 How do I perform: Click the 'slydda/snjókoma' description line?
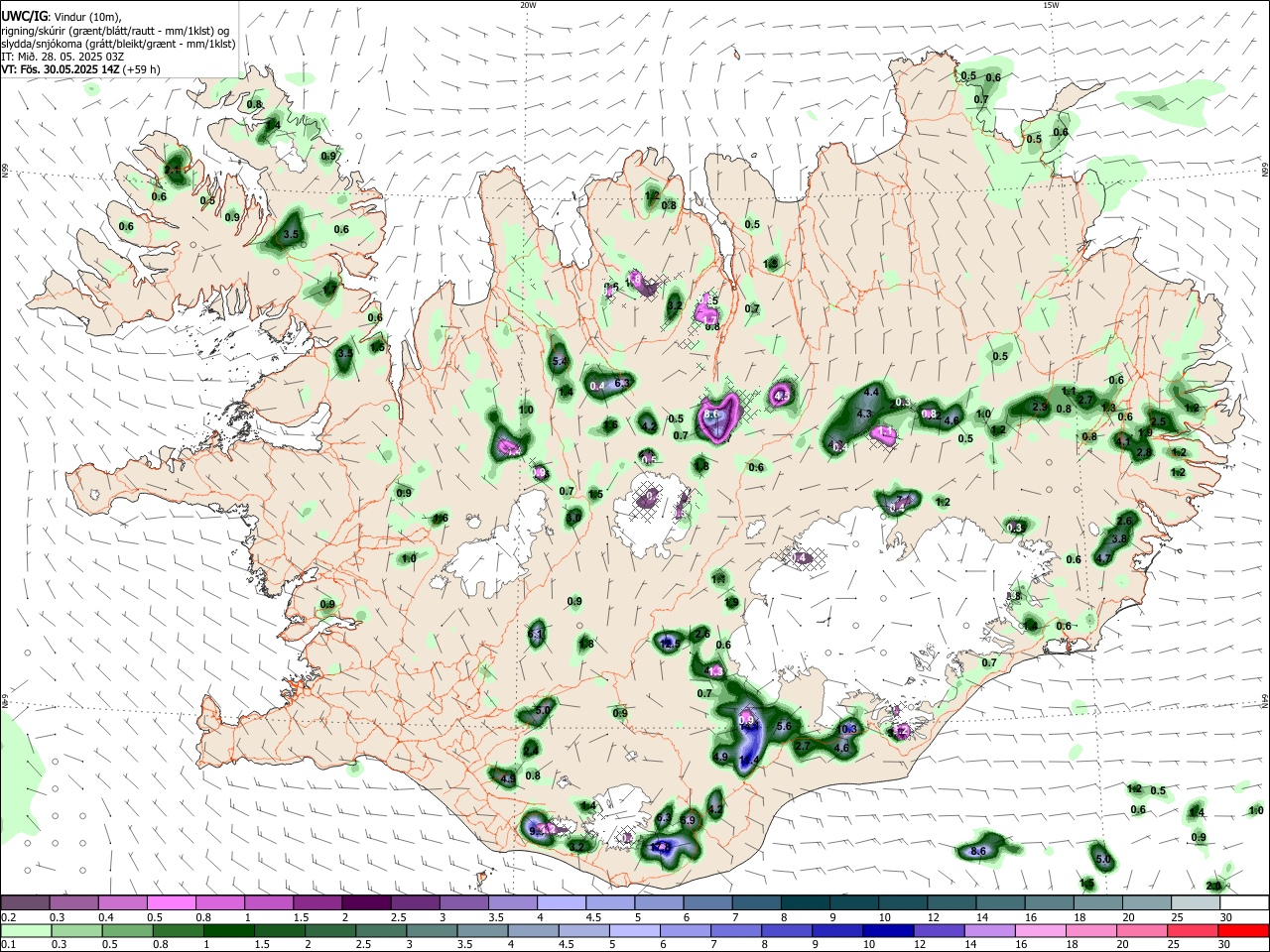pos(118,44)
